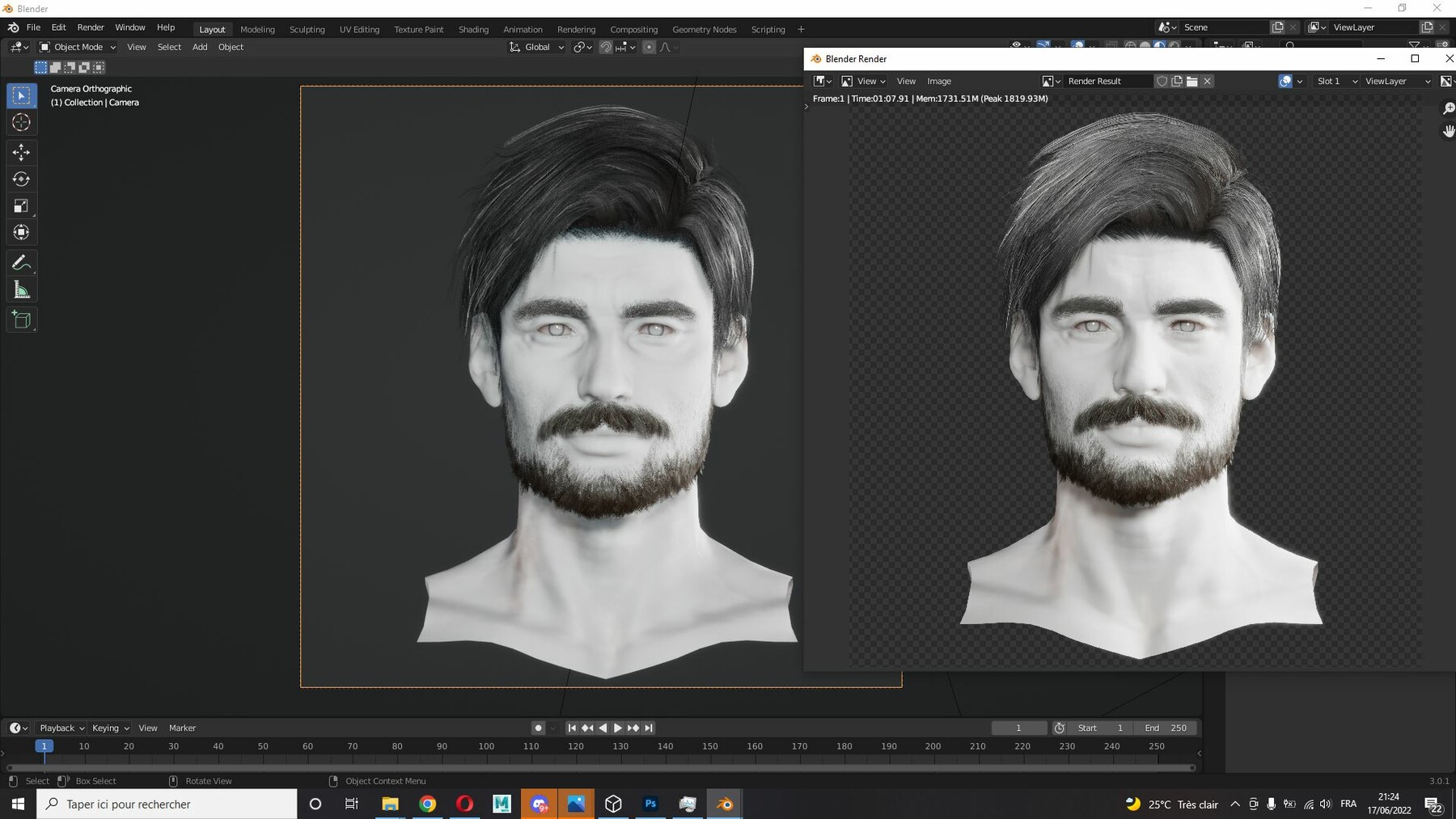
Task: Select the 3D Cursor tool
Action: pyautogui.click(x=22, y=122)
